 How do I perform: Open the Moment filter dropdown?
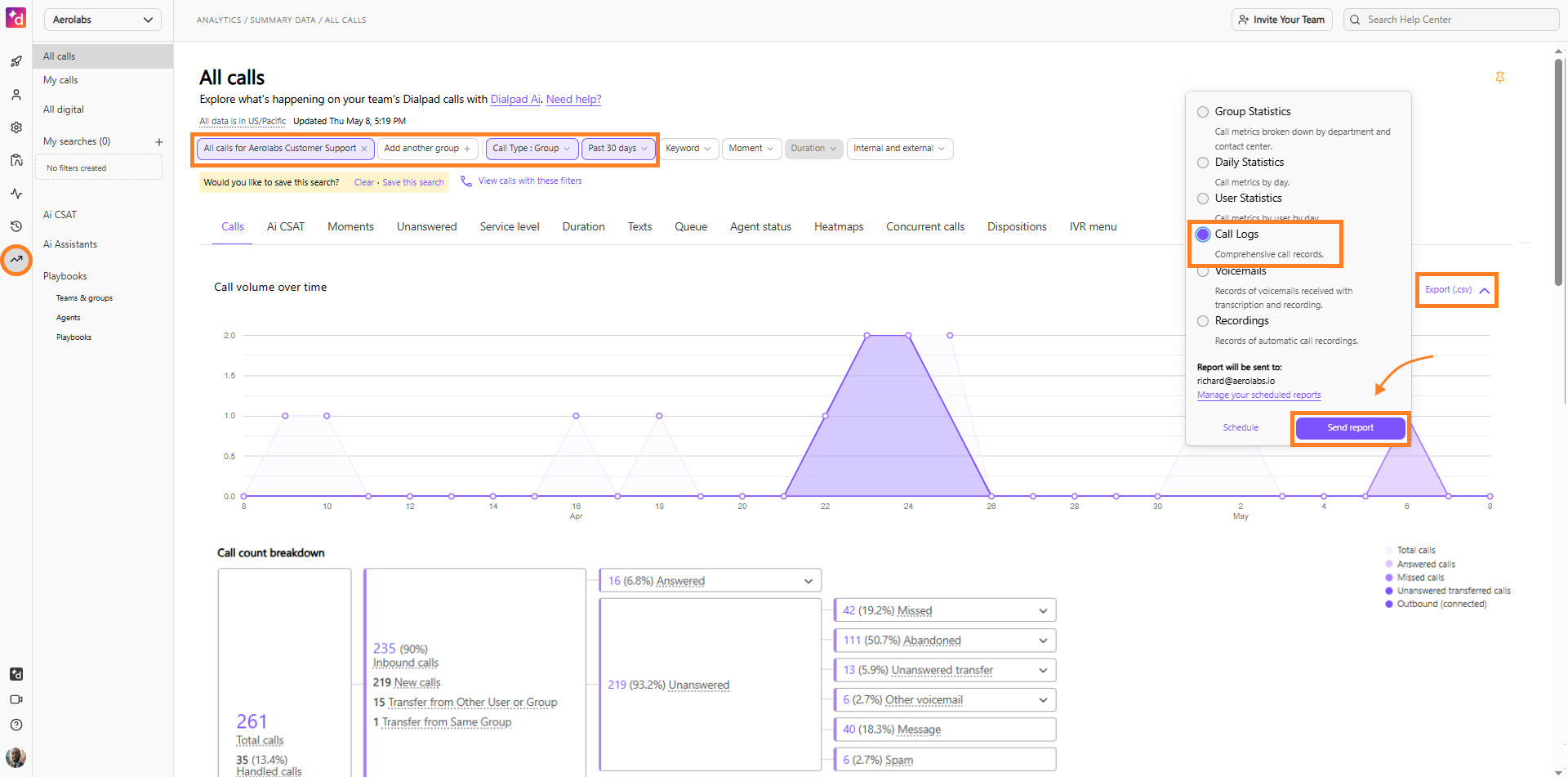point(751,149)
